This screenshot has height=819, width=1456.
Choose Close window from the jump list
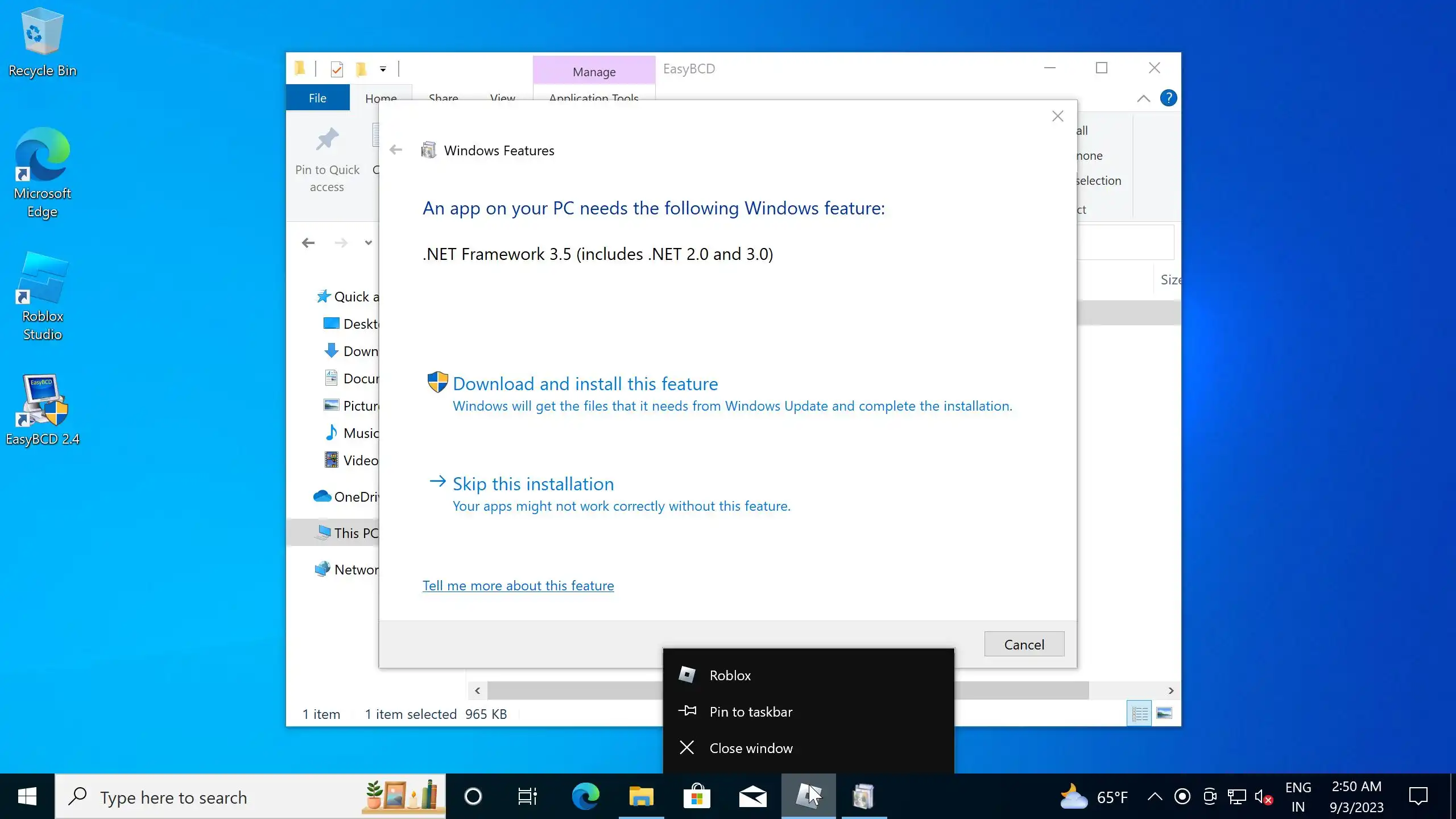click(x=750, y=748)
